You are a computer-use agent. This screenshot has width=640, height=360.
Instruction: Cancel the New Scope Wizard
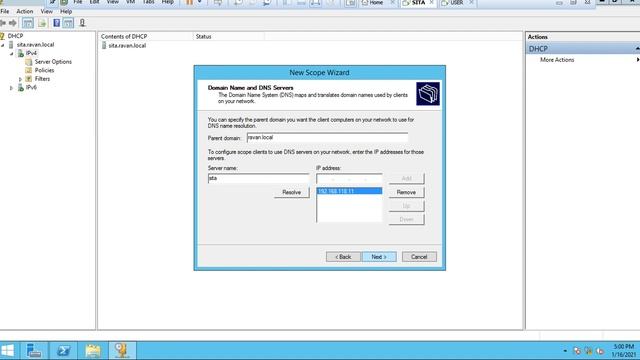pyautogui.click(x=419, y=257)
